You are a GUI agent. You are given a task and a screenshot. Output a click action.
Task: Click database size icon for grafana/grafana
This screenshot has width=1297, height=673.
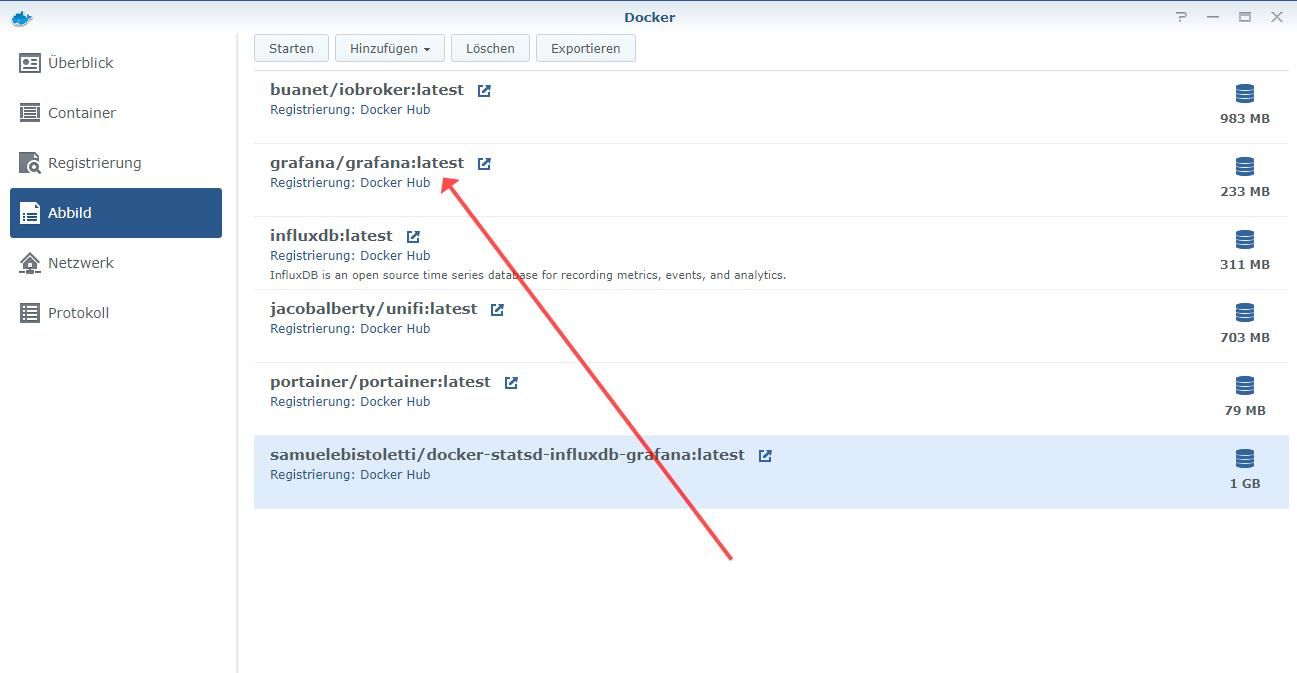[x=1245, y=167]
